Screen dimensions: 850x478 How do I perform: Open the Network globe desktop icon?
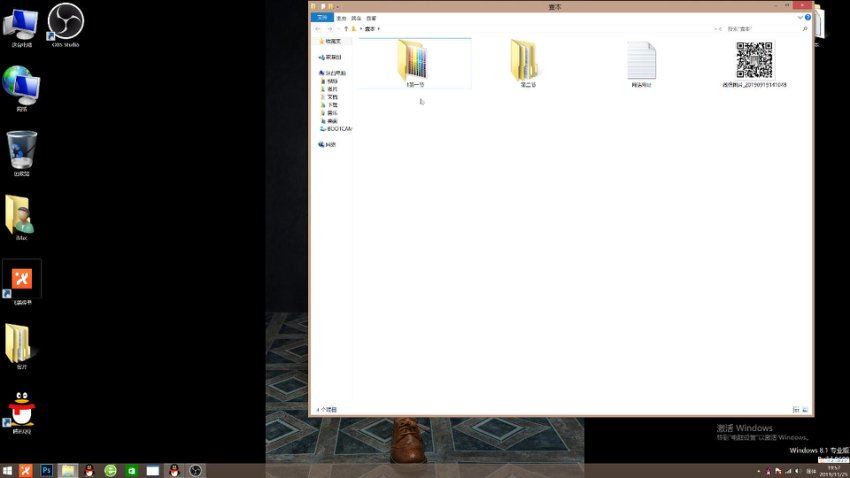pos(21,89)
